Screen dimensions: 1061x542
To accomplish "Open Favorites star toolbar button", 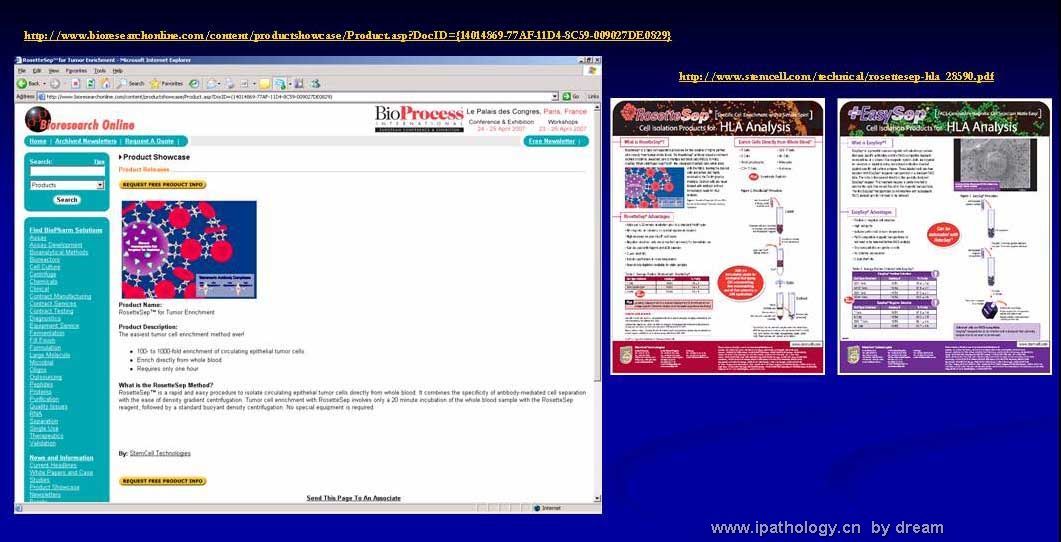I will click(167, 84).
